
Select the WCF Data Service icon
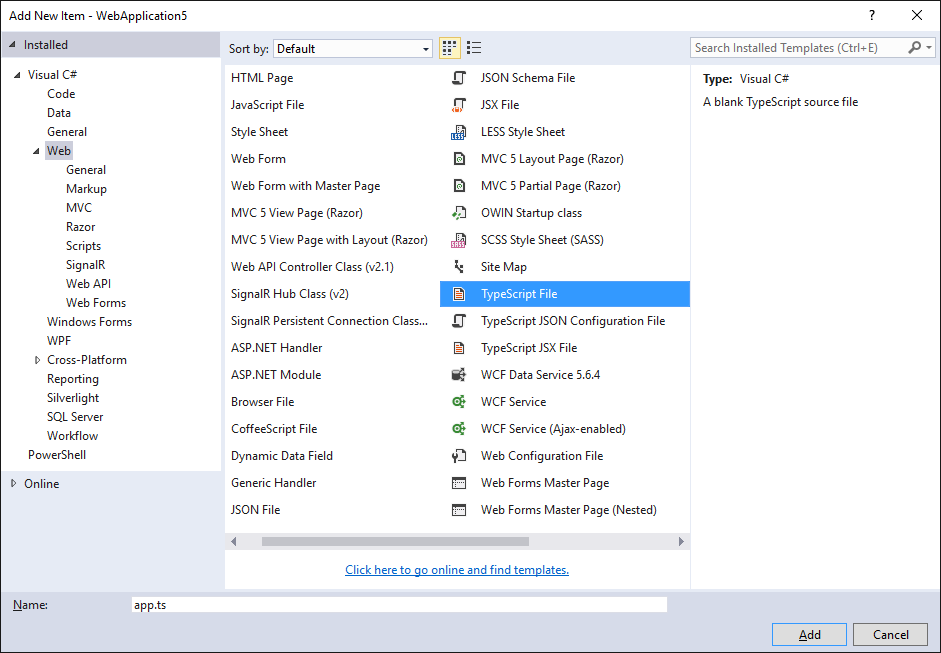click(x=459, y=375)
